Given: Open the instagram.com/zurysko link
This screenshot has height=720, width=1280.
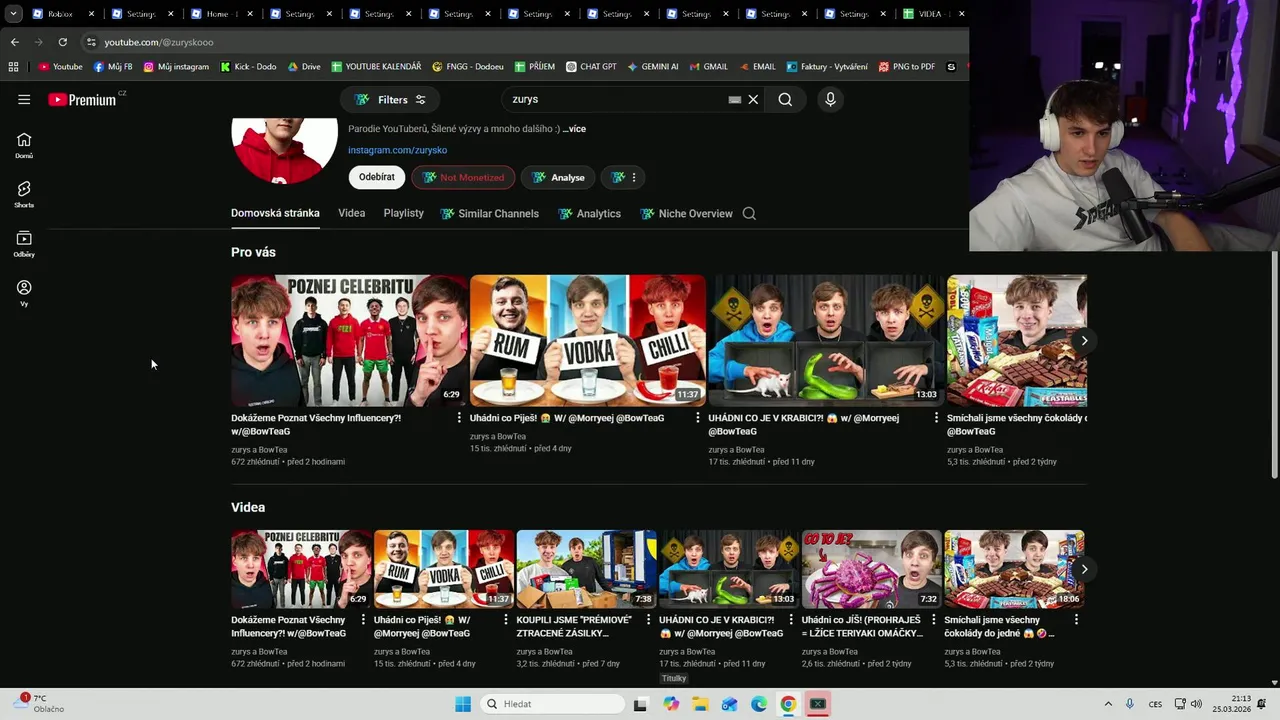Looking at the screenshot, I should click(397, 150).
